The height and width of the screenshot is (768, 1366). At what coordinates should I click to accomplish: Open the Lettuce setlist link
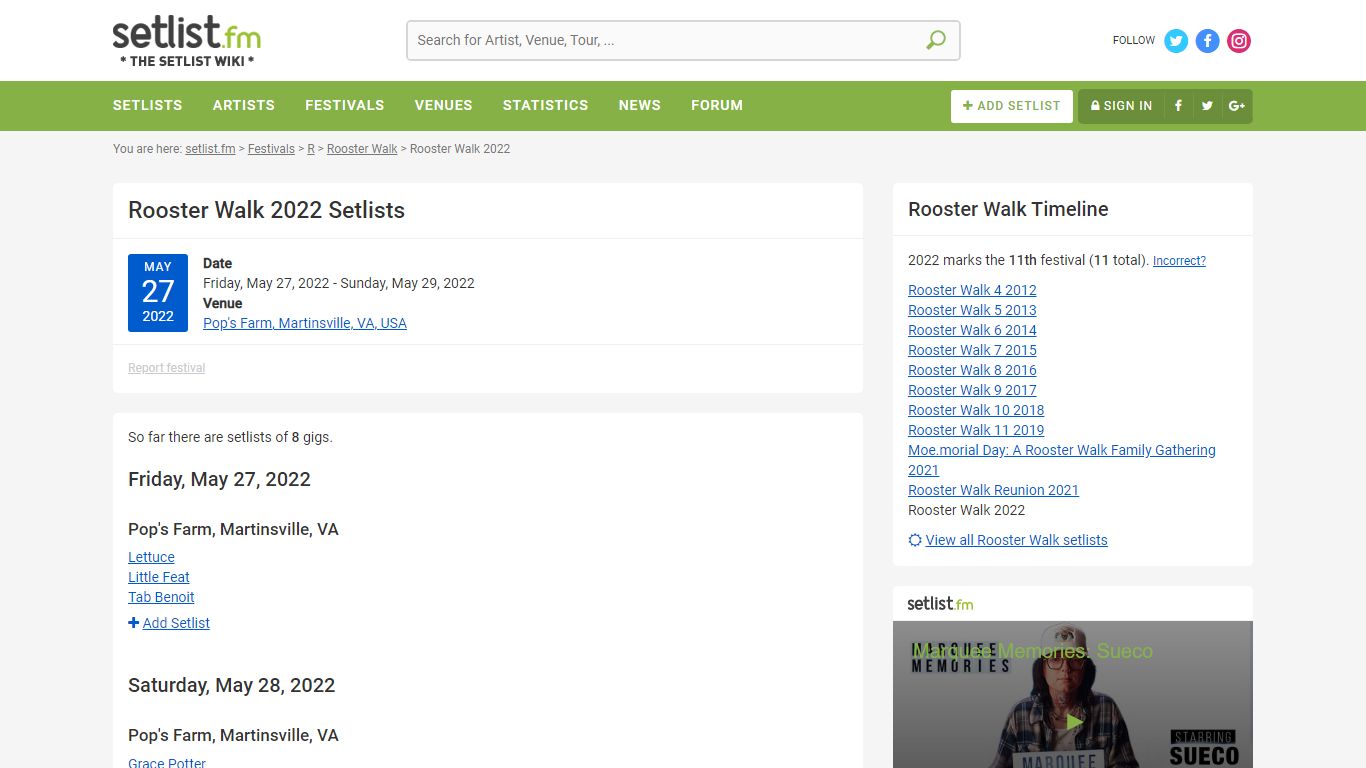click(151, 557)
